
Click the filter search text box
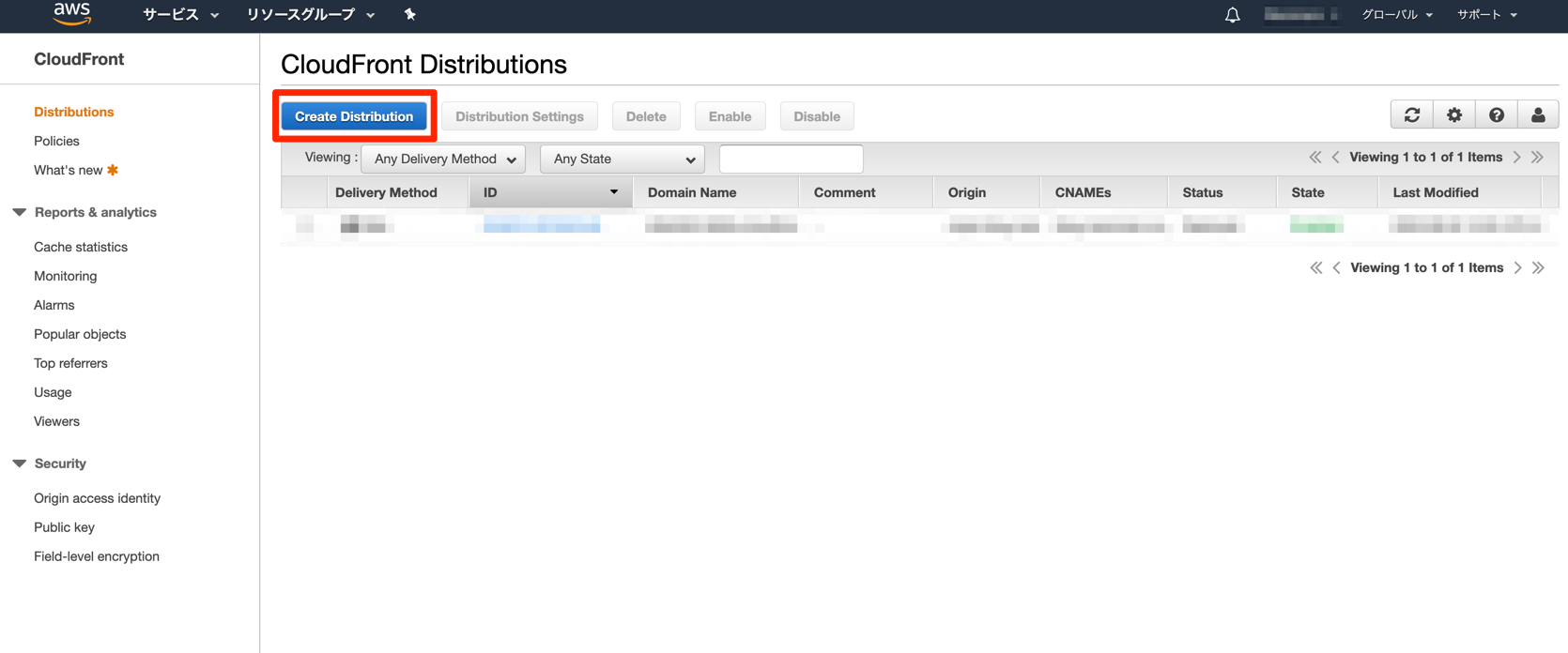coord(791,159)
